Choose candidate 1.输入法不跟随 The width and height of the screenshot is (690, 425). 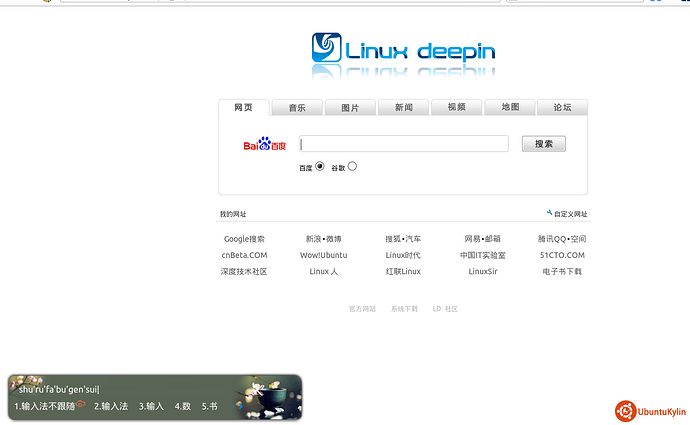coord(44,406)
